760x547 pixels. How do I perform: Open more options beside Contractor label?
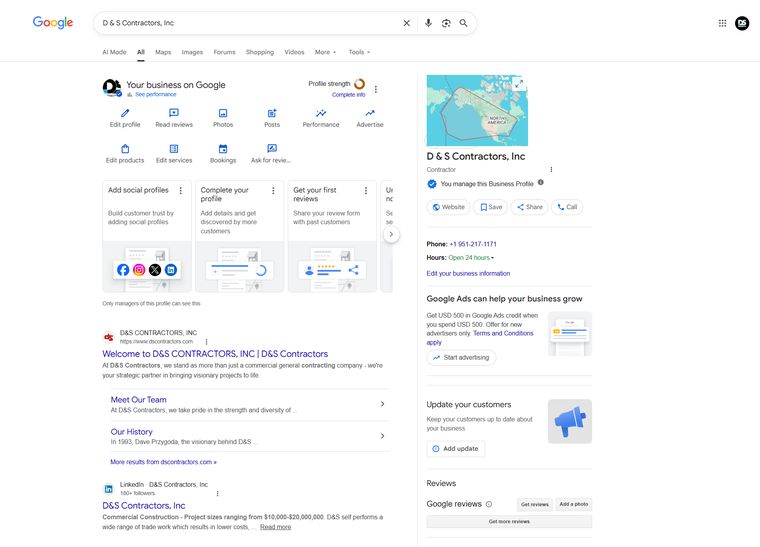[551, 170]
